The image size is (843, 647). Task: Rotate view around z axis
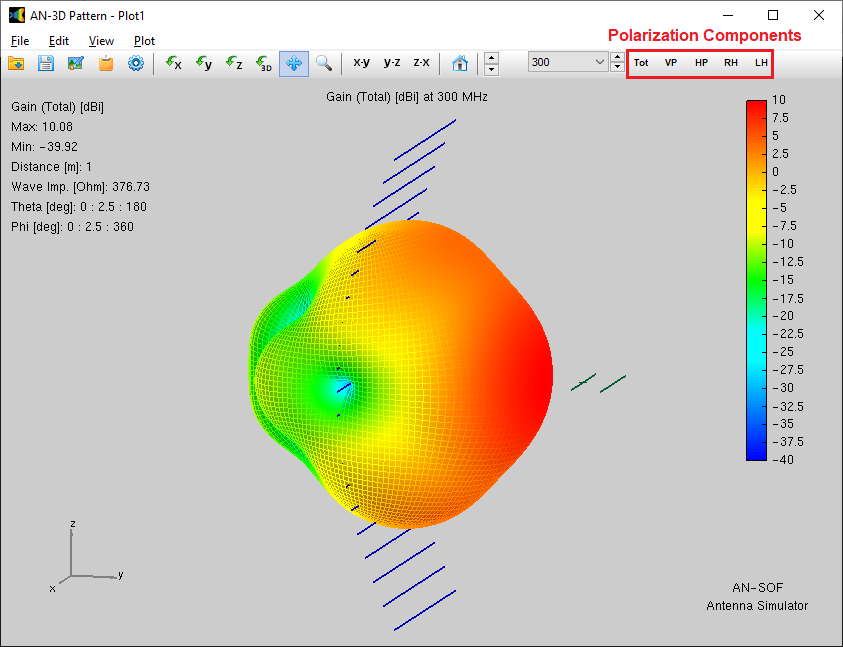[234, 63]
